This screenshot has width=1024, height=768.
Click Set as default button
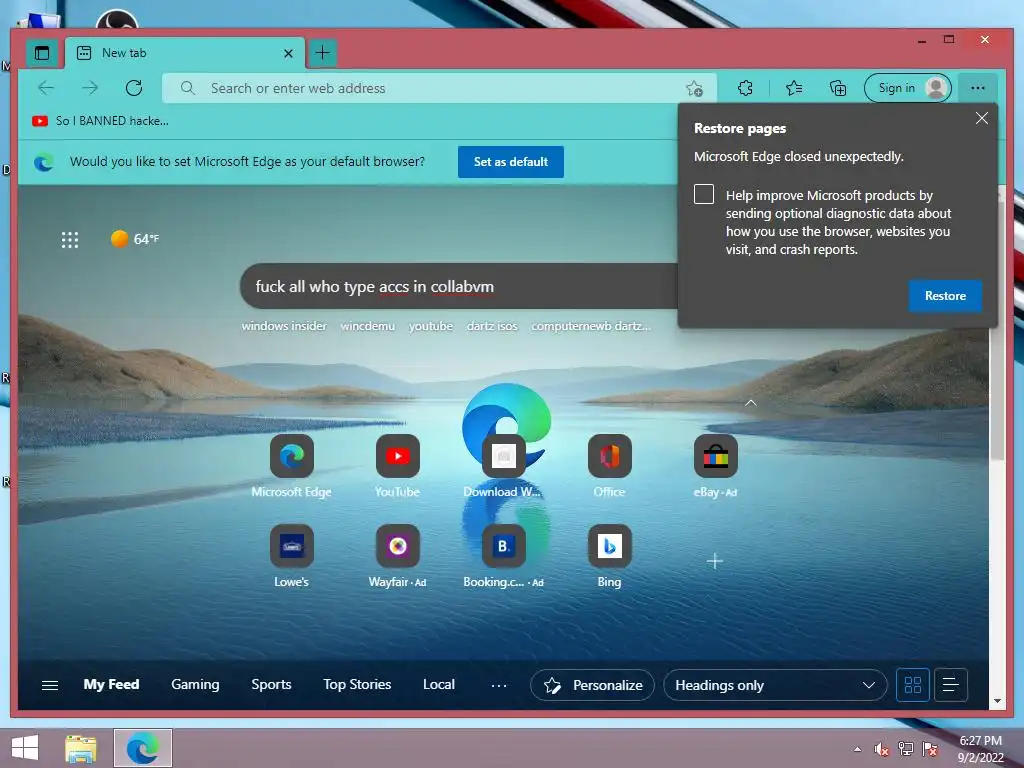pyautogui.click(x=511, y=162)
